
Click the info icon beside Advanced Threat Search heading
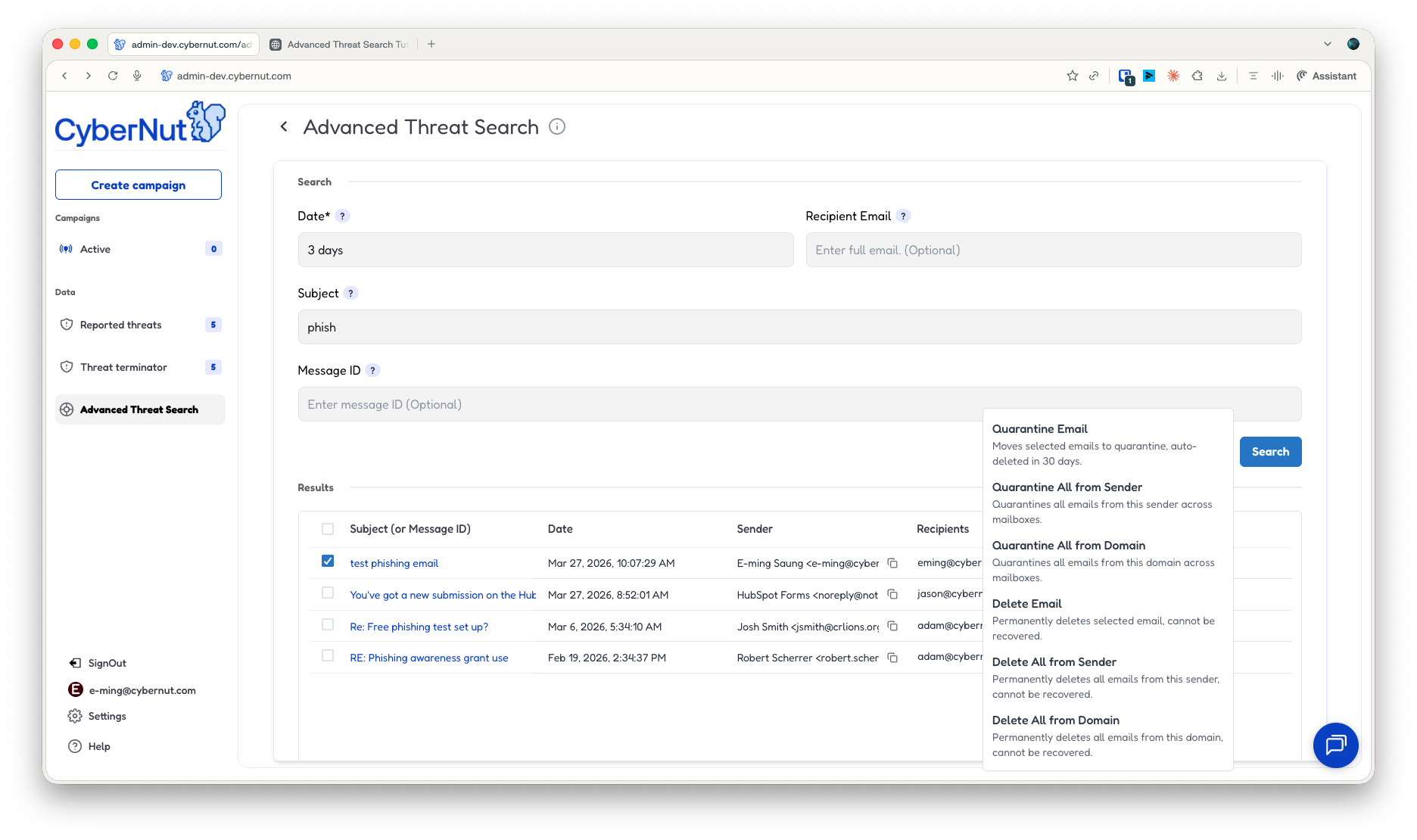pyautogui.click(x=558, y=126)
